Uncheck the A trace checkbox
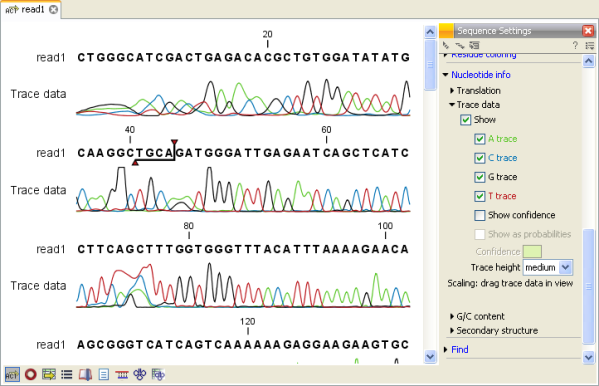 pos(480,139)
